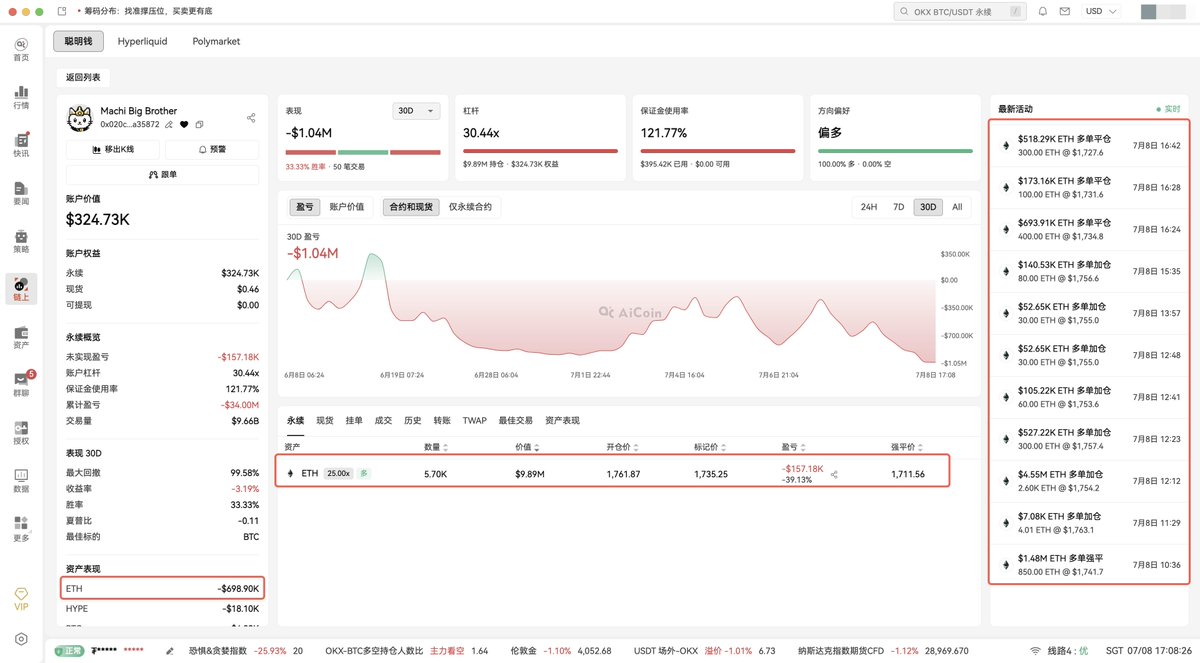Open 要闻 headlines in the sidebar
1200x663 pixels.
(x=21, y=193)
